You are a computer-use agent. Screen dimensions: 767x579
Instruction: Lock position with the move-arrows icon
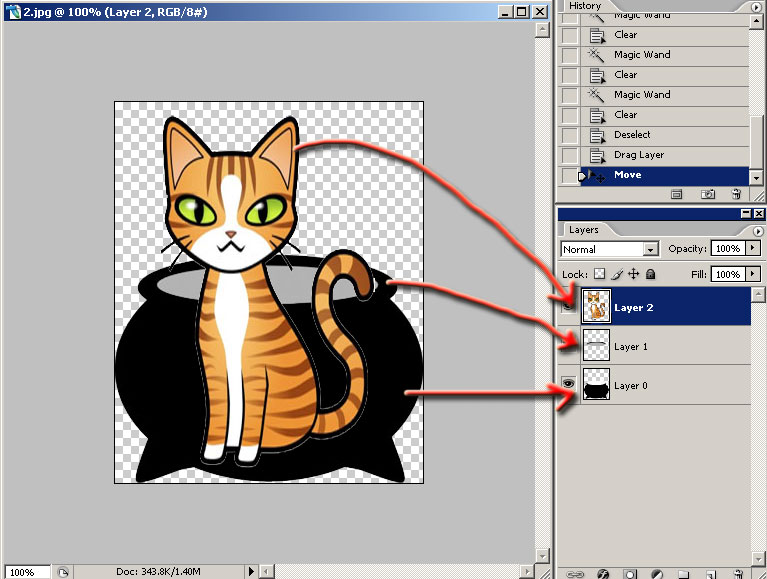[x=633, y=274]
